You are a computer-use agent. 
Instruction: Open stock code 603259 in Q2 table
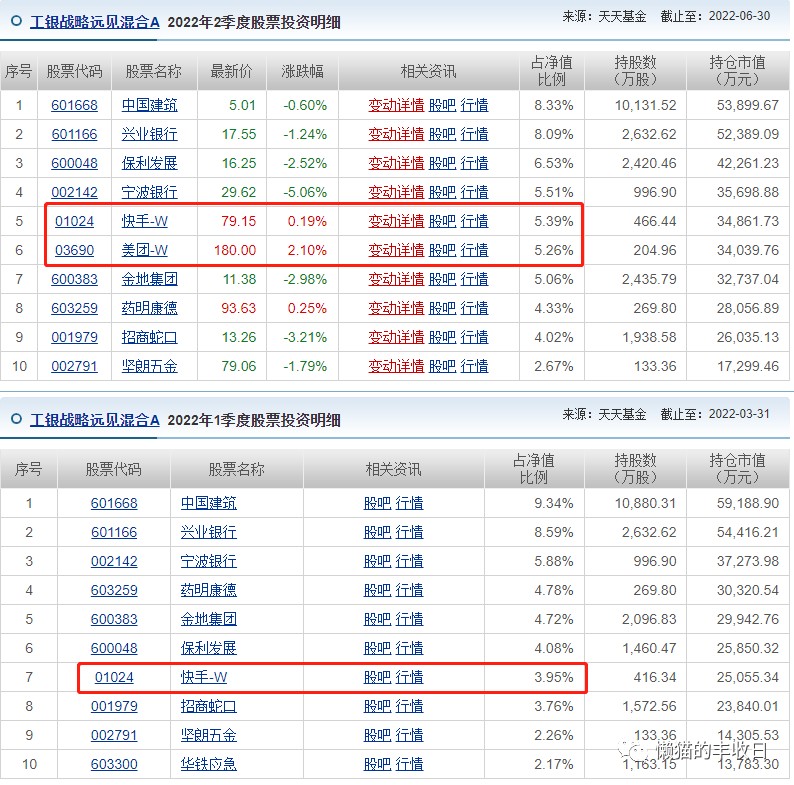tap(74, 308)
